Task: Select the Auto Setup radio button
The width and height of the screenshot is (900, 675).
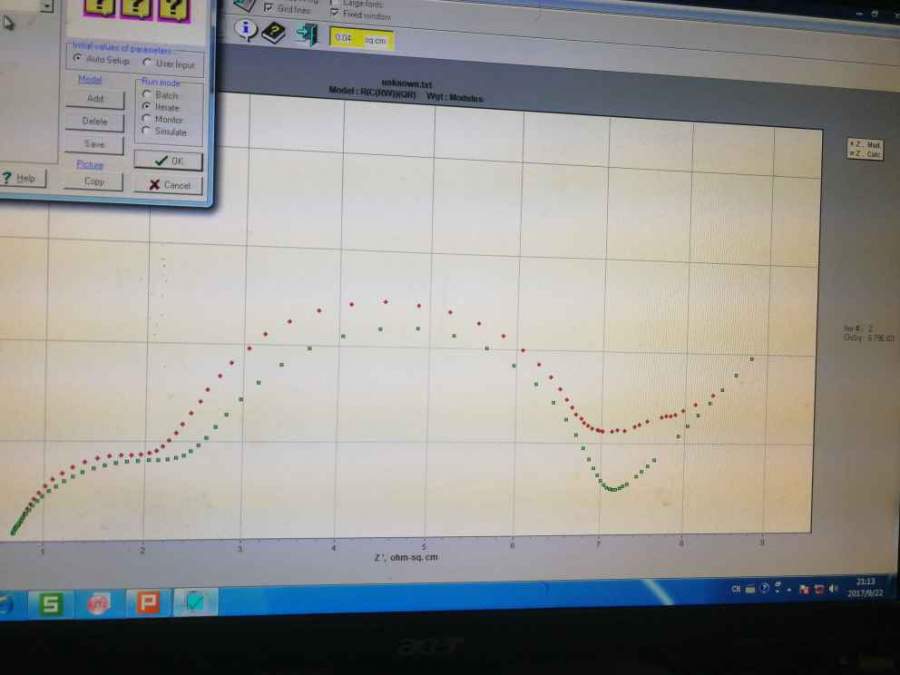Action: tap(77, 58)
